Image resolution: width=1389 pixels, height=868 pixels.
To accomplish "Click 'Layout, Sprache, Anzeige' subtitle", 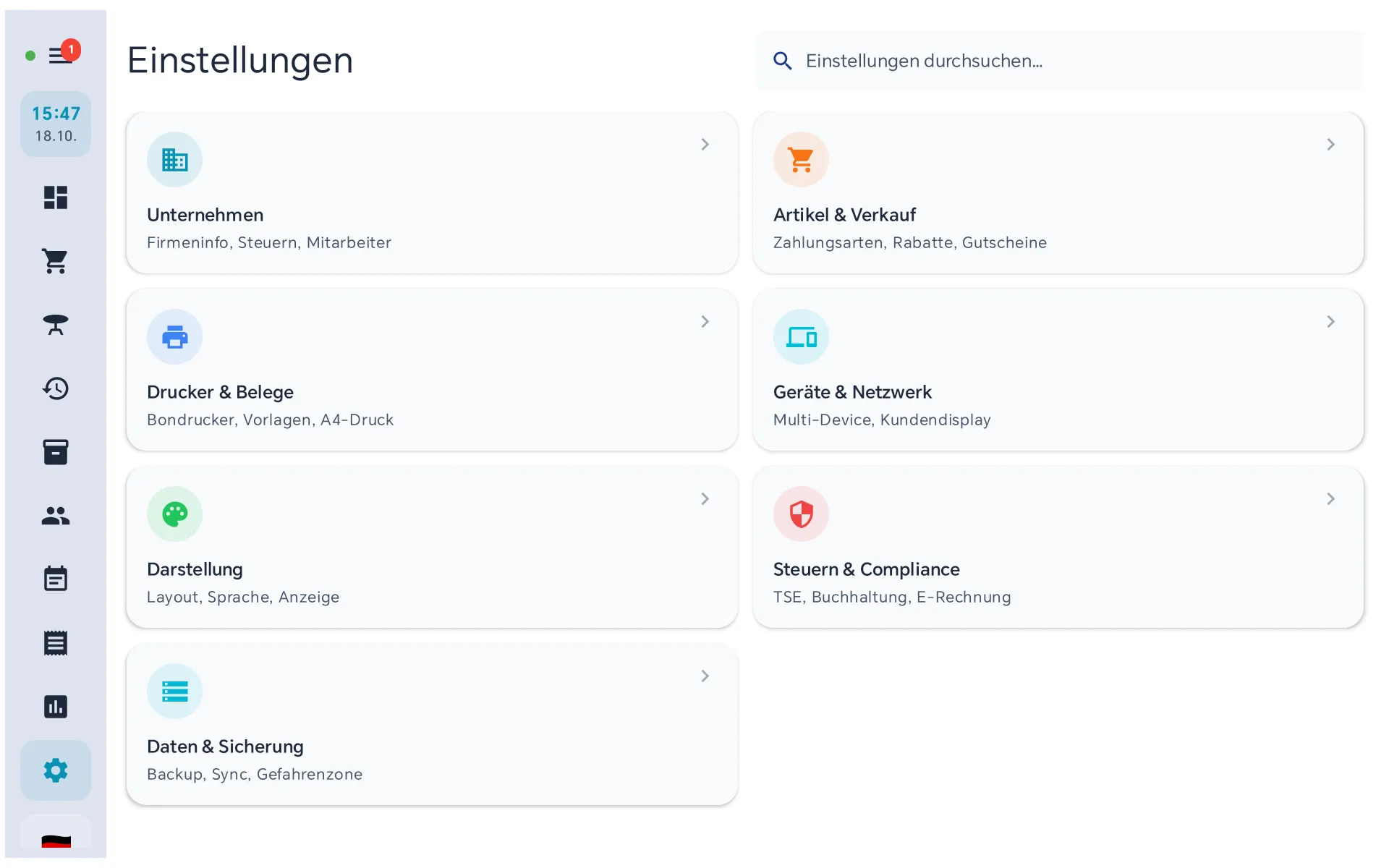I will [x=243, y=597].
